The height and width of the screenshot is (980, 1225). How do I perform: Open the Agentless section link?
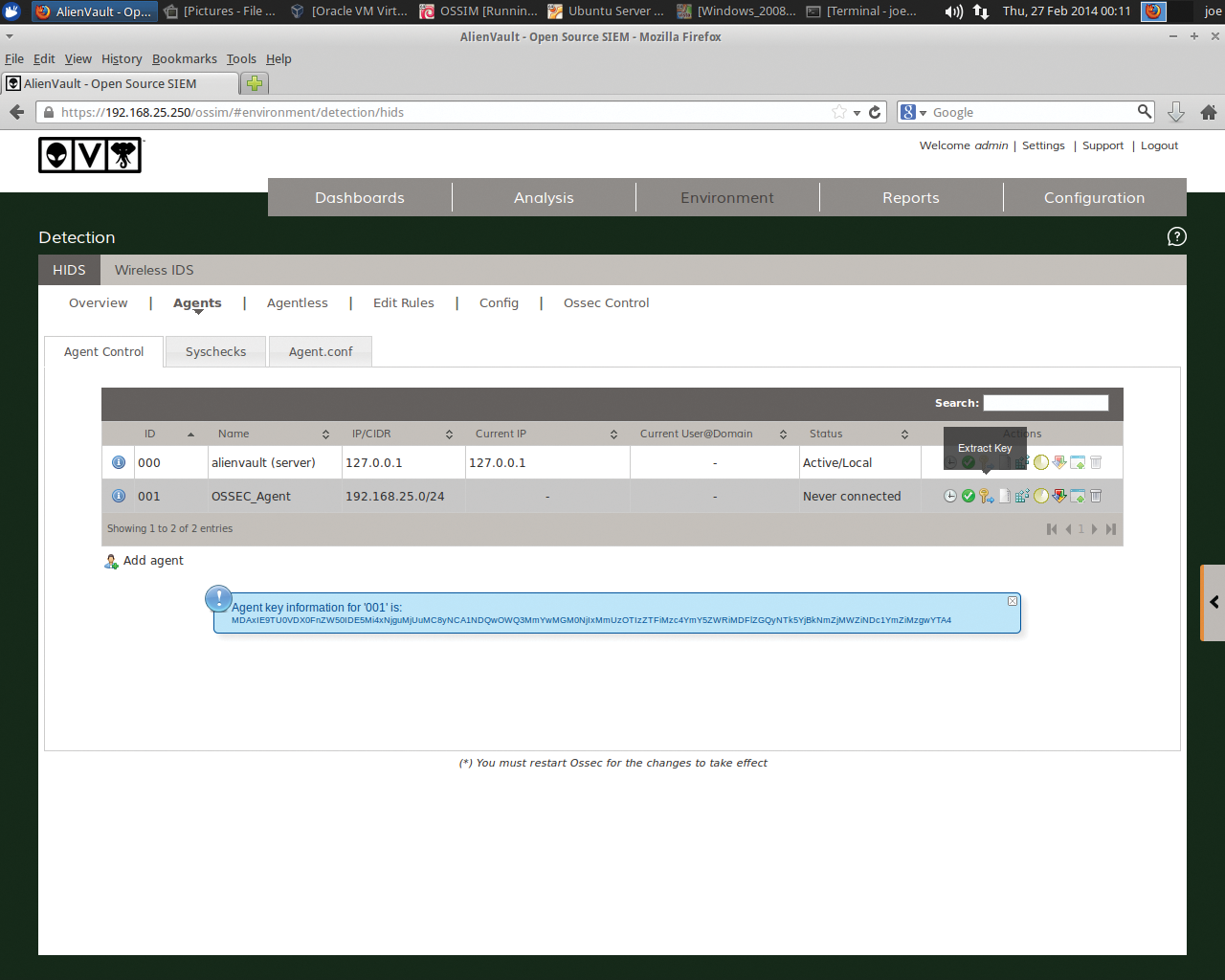click(x=297, y=302)
